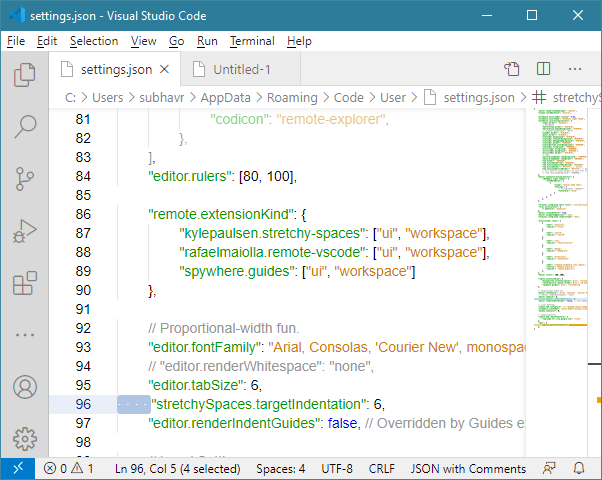The width and height of the screenshot is (602, 480).
Task: Open remote window indicator in status bar
Action: (18, 468)
